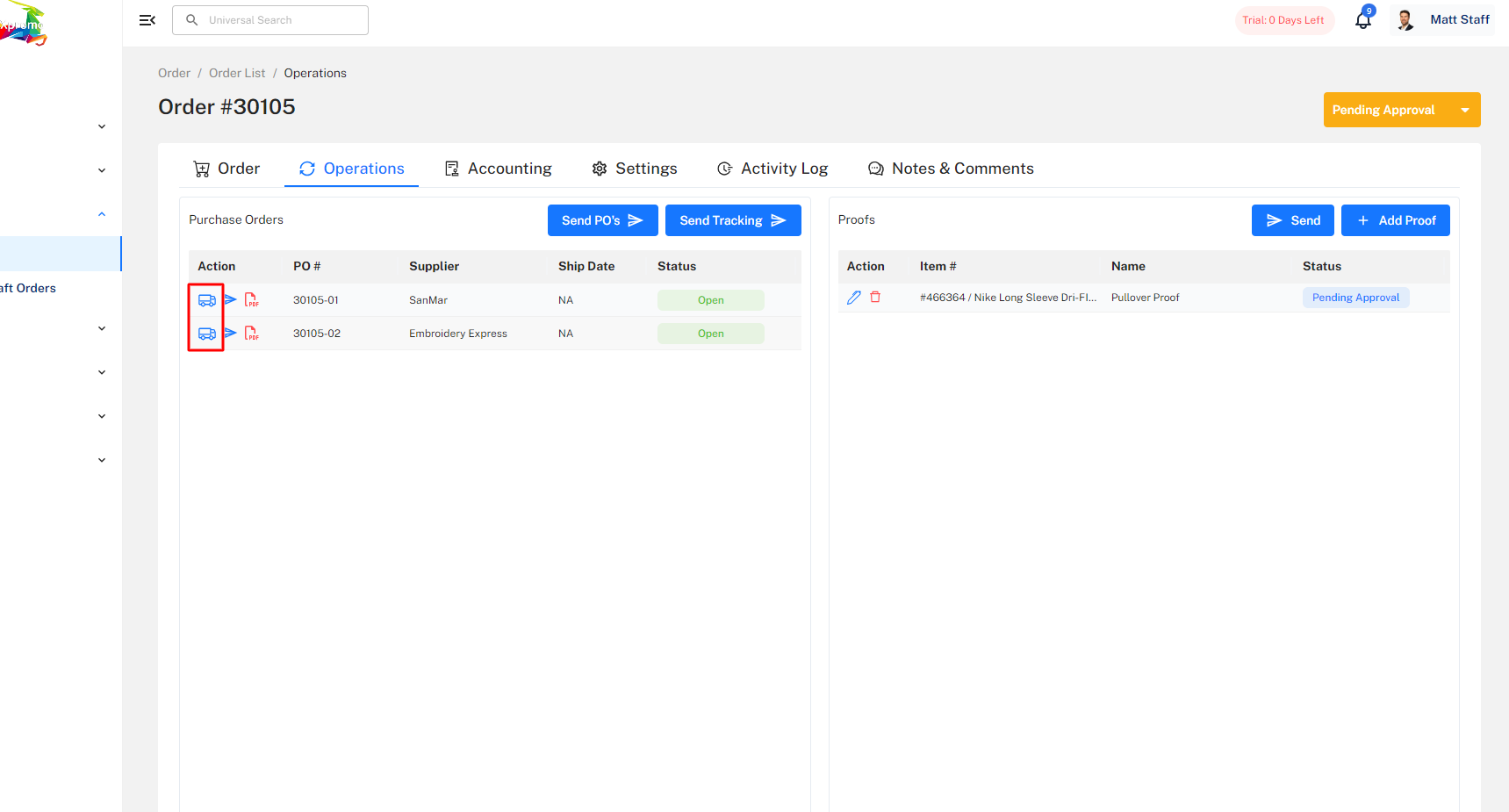Click the Matt Staff username
The width and height of the screenshot is (1509, 812).
[x=1460, y=19]
